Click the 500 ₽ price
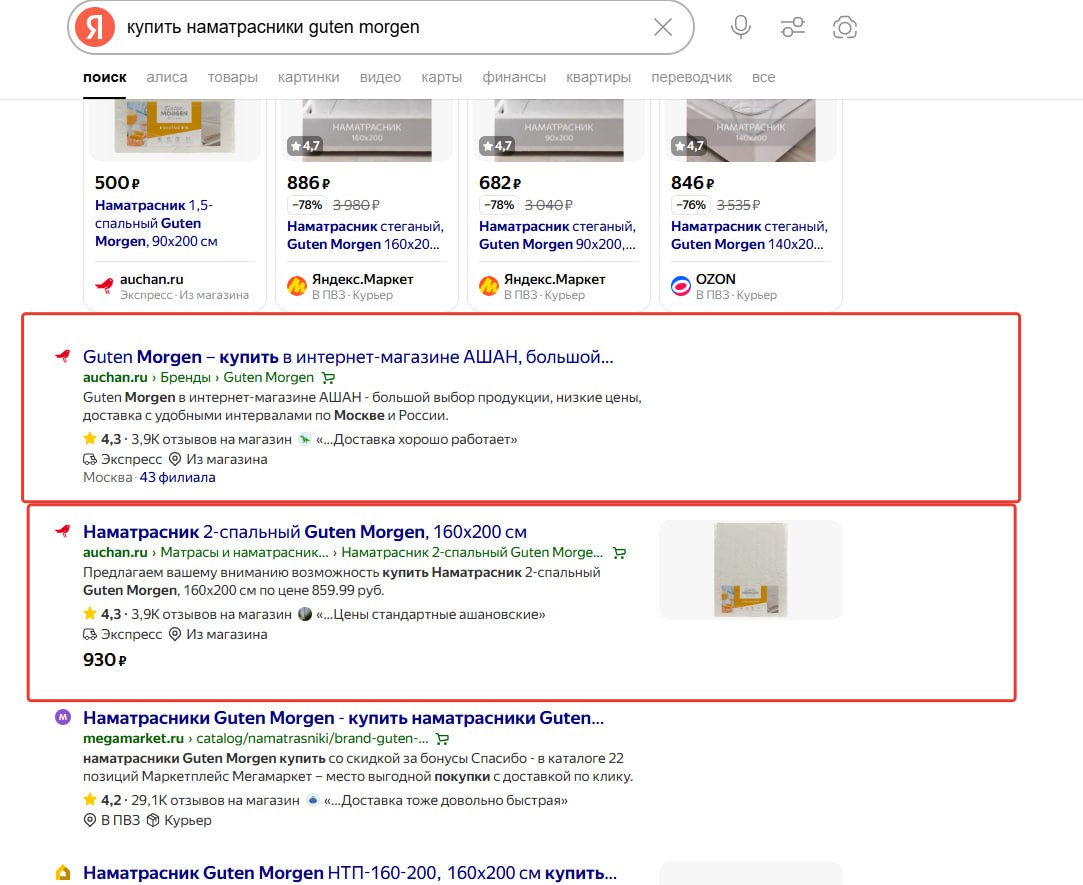The image size is (1083, 885). tap(117, 183)
